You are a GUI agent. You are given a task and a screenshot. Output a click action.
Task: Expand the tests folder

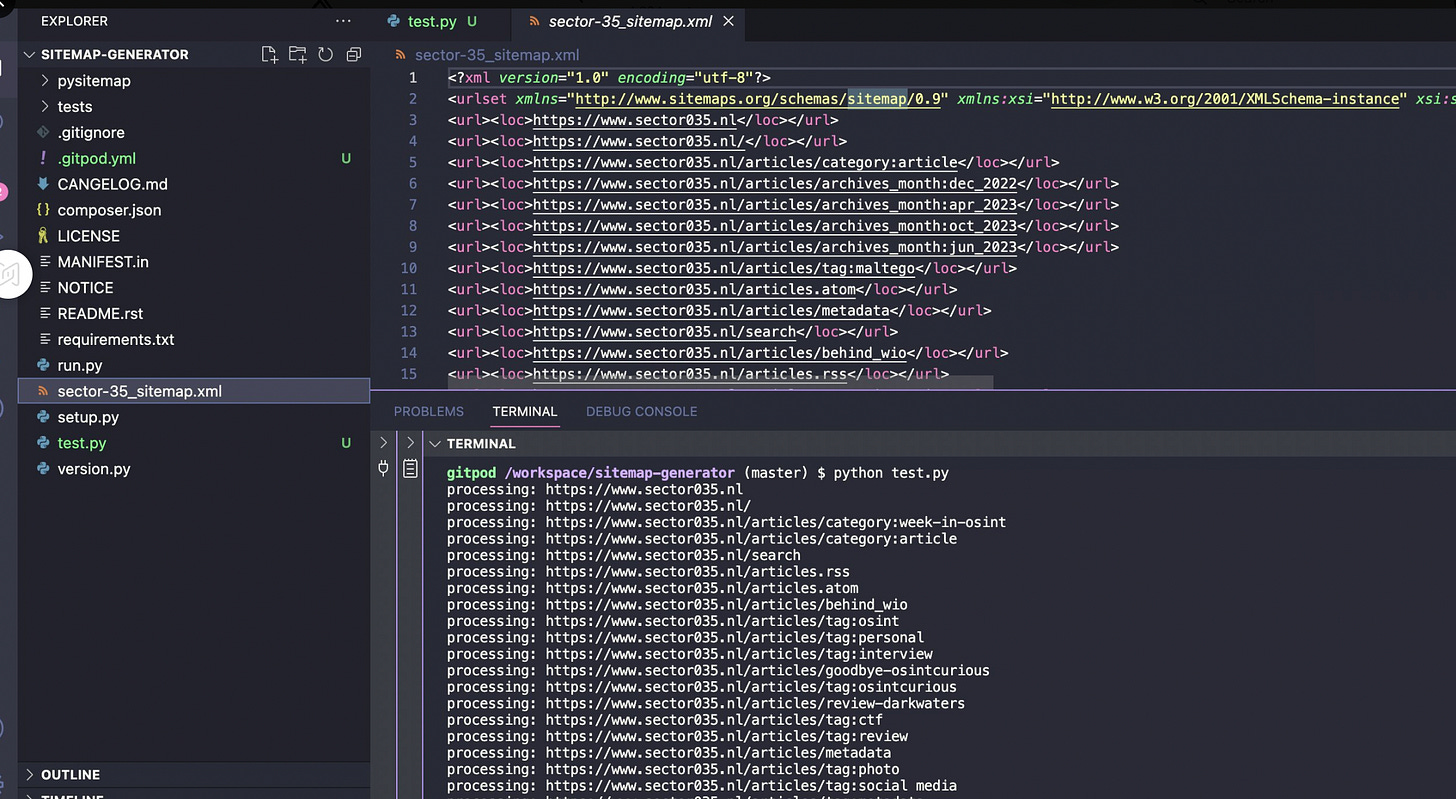74,107
